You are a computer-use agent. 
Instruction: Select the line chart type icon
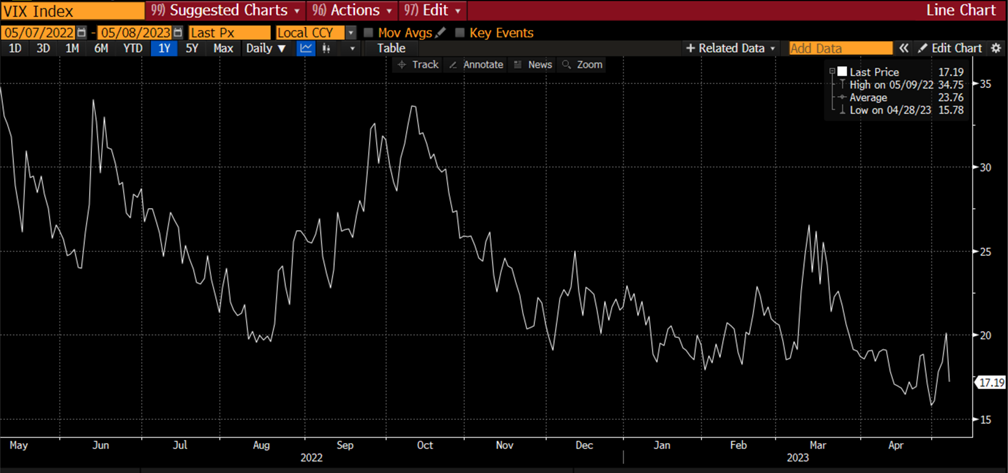click(306, 48)
